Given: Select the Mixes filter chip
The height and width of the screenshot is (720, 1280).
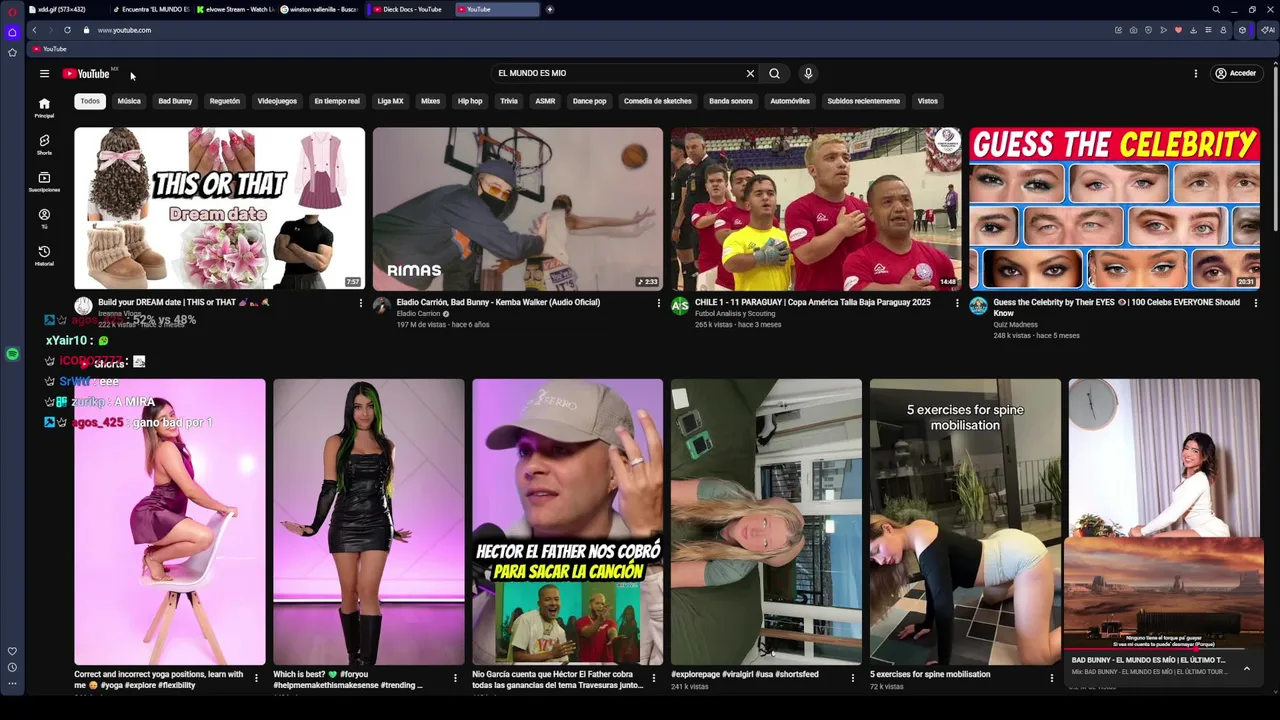Looking at the screenshot, I should point(430,101).
